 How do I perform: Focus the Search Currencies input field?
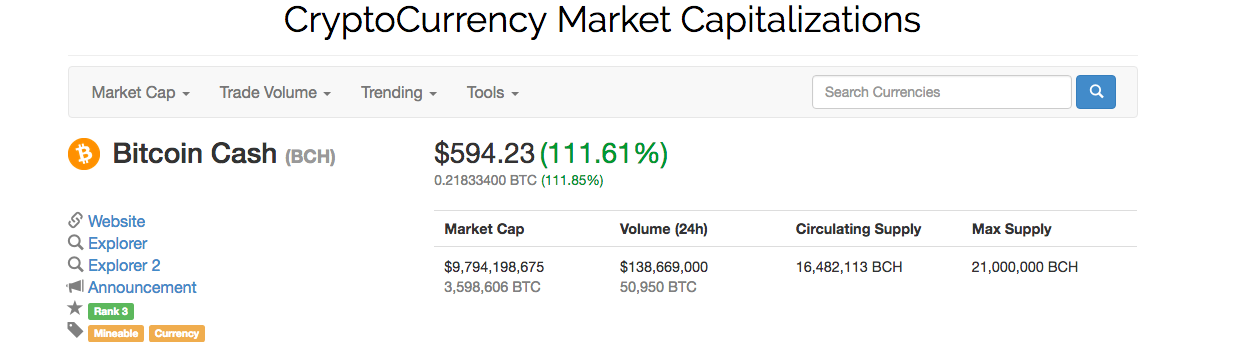pos(942,92)
